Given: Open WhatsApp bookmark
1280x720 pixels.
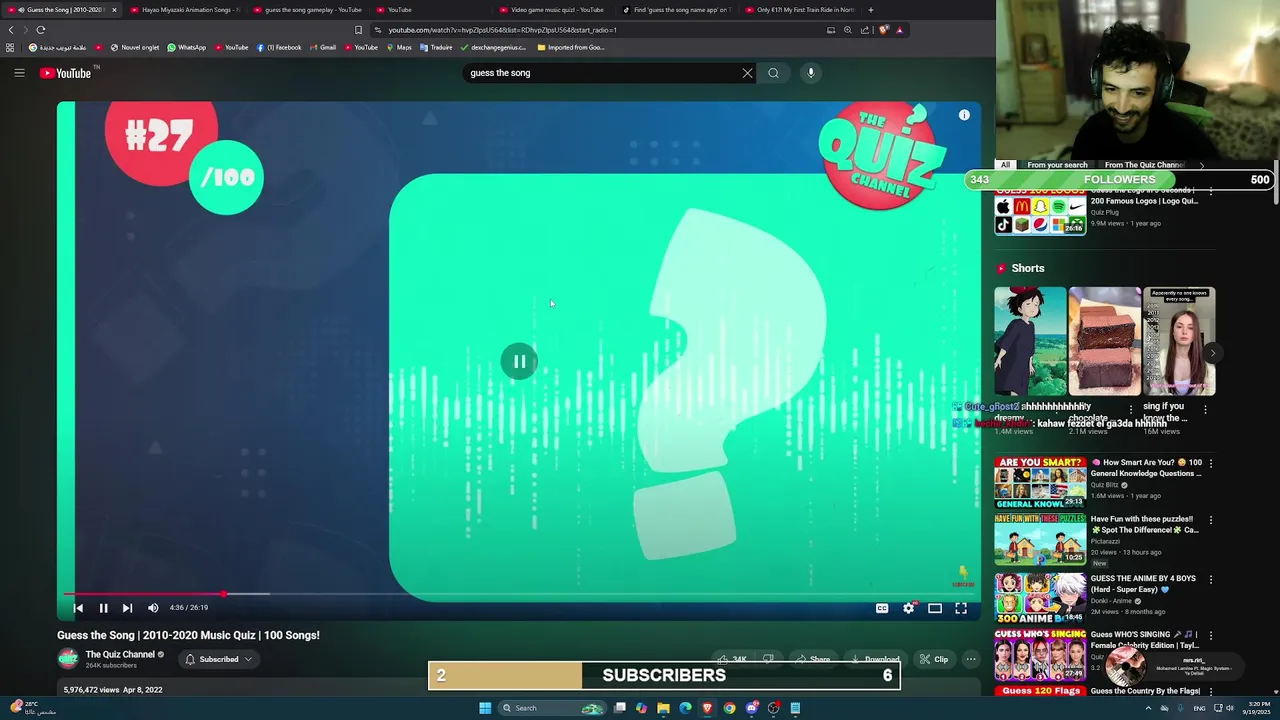Looking at the screenshot, I should click(x=186, y=48).
